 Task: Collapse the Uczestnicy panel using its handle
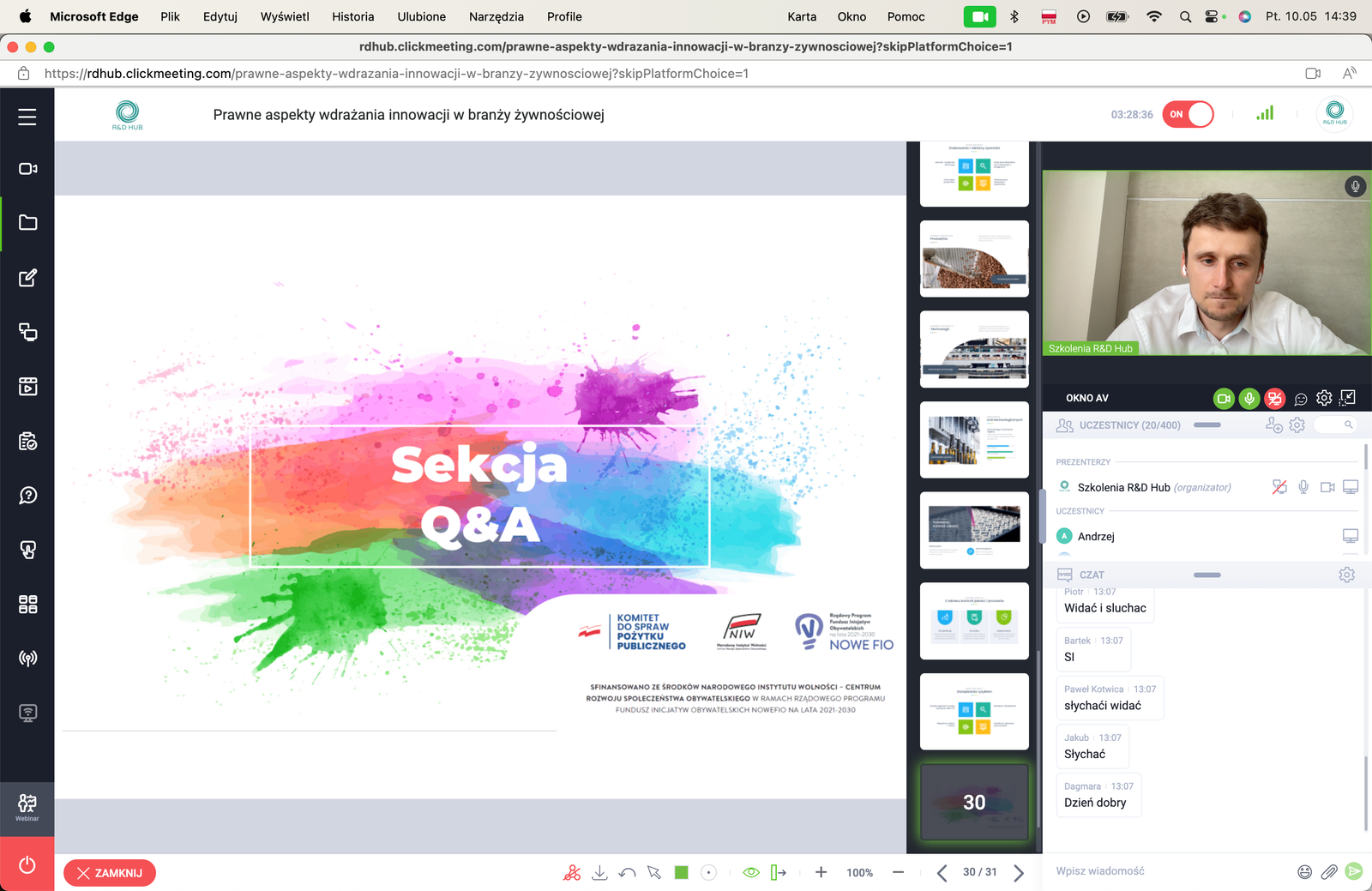point(1207,425)
